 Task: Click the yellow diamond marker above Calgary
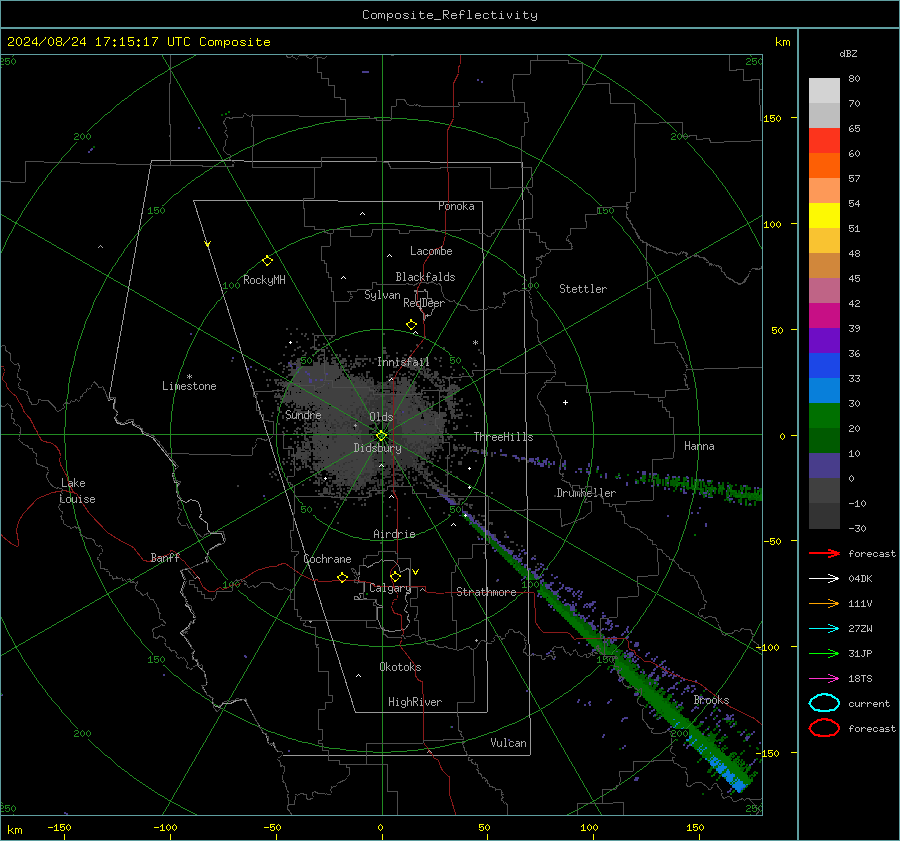pos(395,576)
